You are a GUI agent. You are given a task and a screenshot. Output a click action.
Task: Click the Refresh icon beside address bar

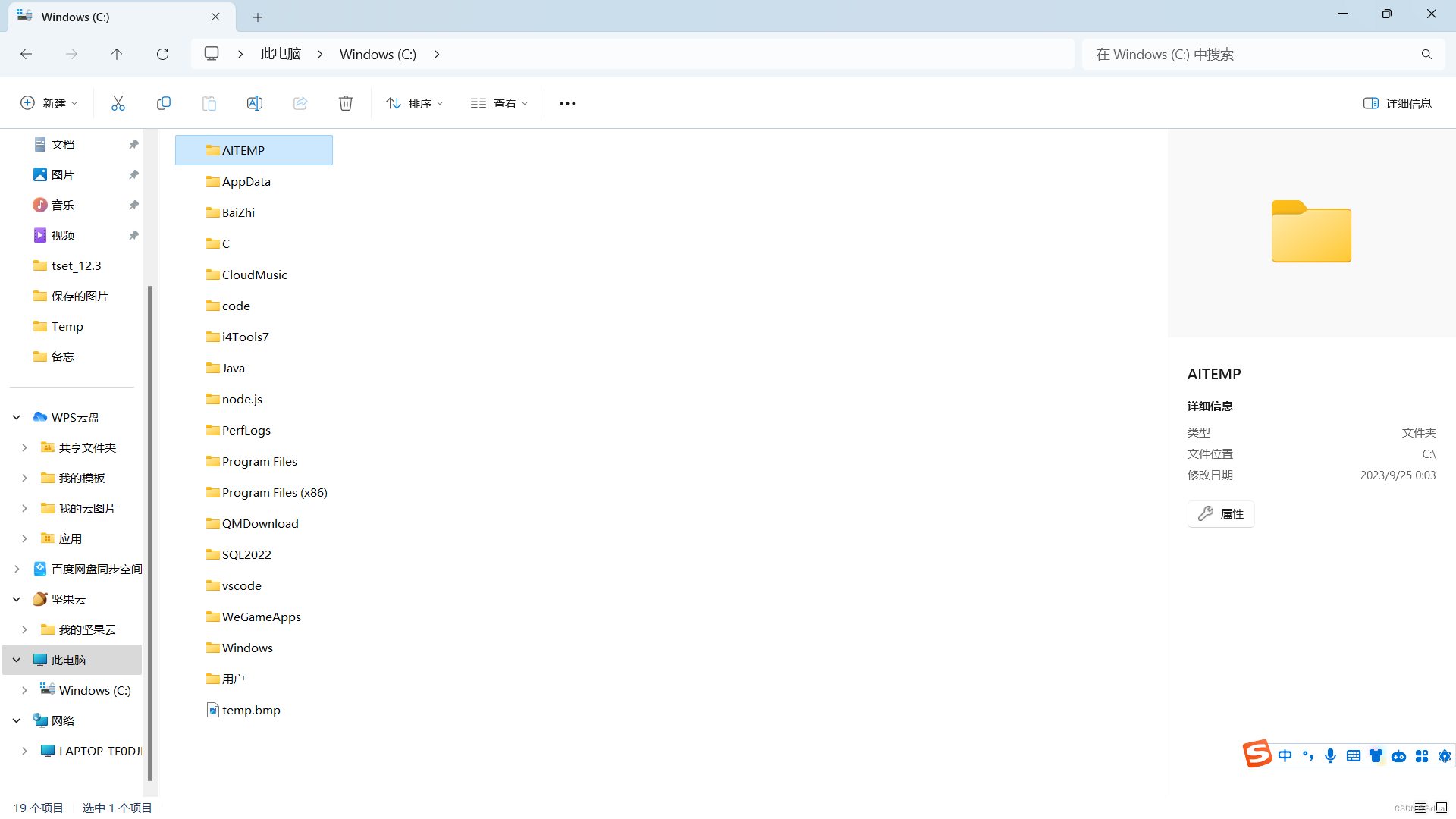(x=162, y=54)
